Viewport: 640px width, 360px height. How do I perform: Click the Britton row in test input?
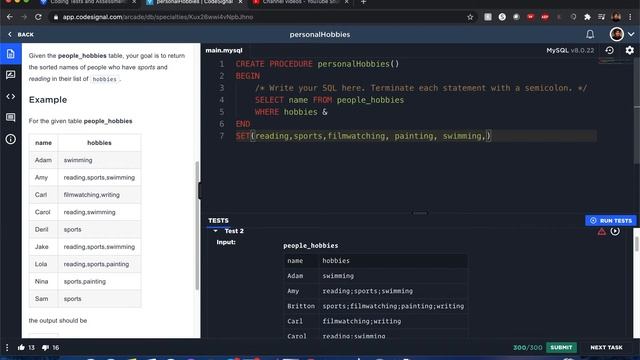coord(376,306)
